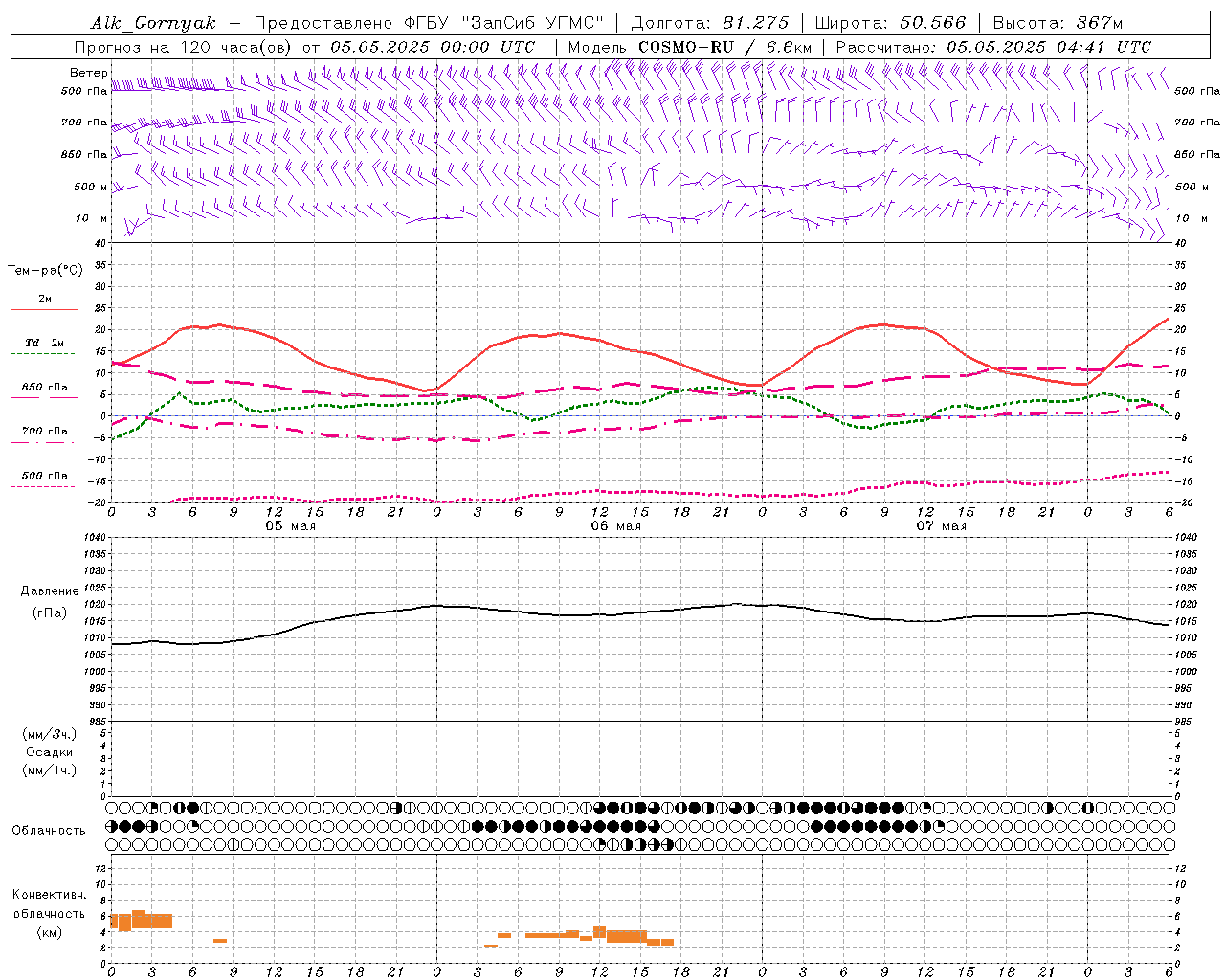Viewport: 1225px width, 980px height.
Task: Click the 985 value on right pressure axis
Action: click(x=1184, y=722)
